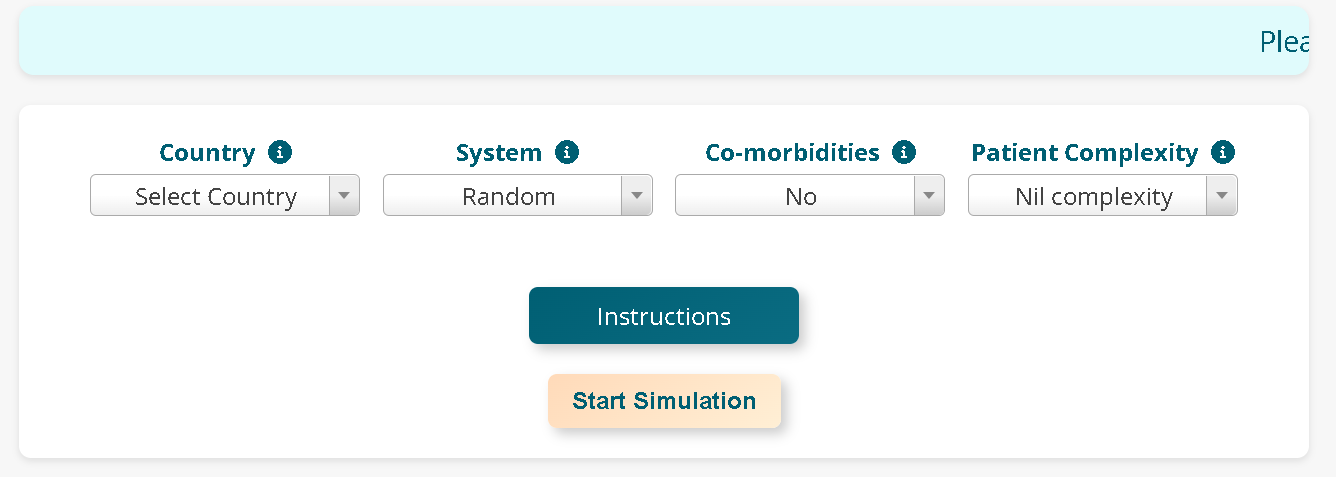Click the 'No' value under Co-morbidities
Viewport: 1336px width, 477px height.
click(x=801, y=196)
